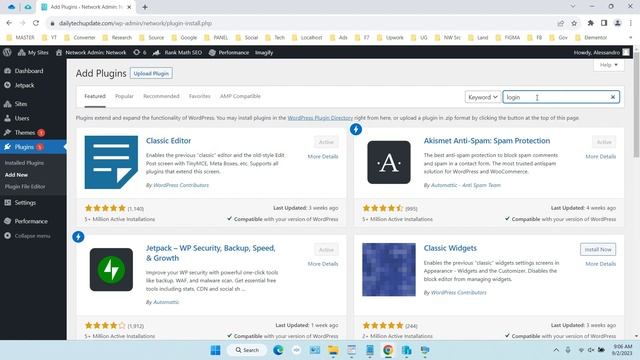640x360 pixels.
Task: Open Plugins in sidebar
Action: pos(33,147)
